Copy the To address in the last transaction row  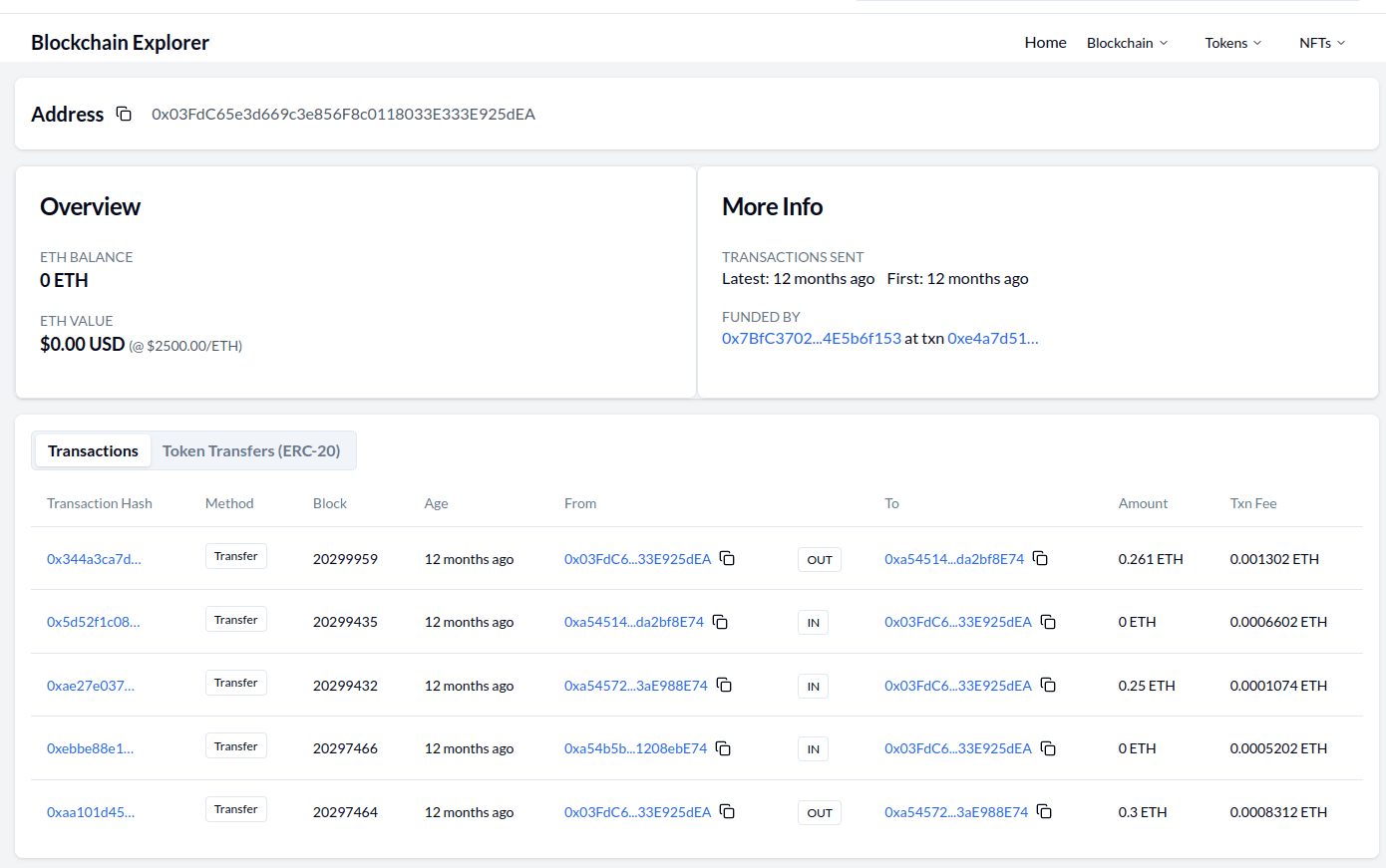(x=1044, y=811)
